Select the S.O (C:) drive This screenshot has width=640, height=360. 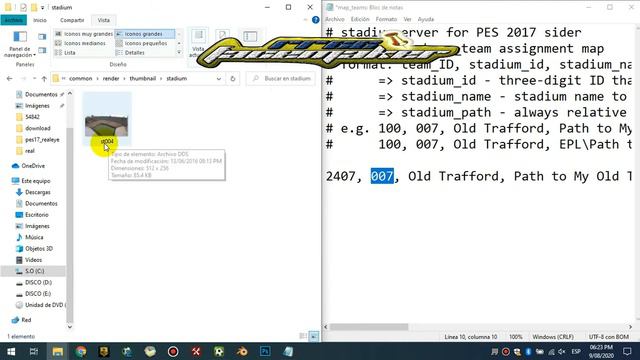tap(34, 271)
